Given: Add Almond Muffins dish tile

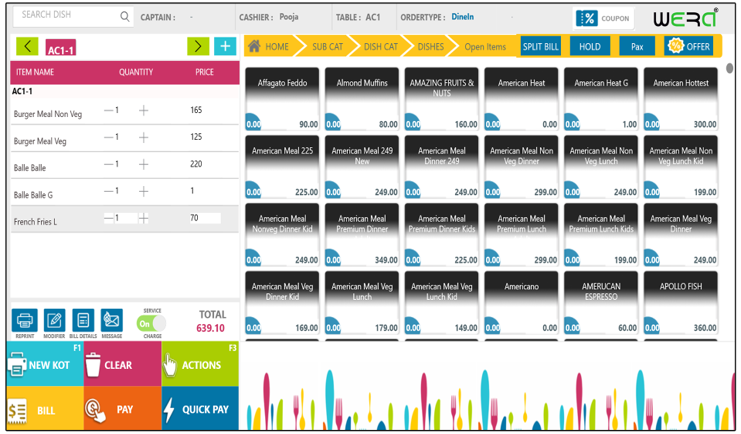Looking at the screenshot, I should [x=362, y=99].
